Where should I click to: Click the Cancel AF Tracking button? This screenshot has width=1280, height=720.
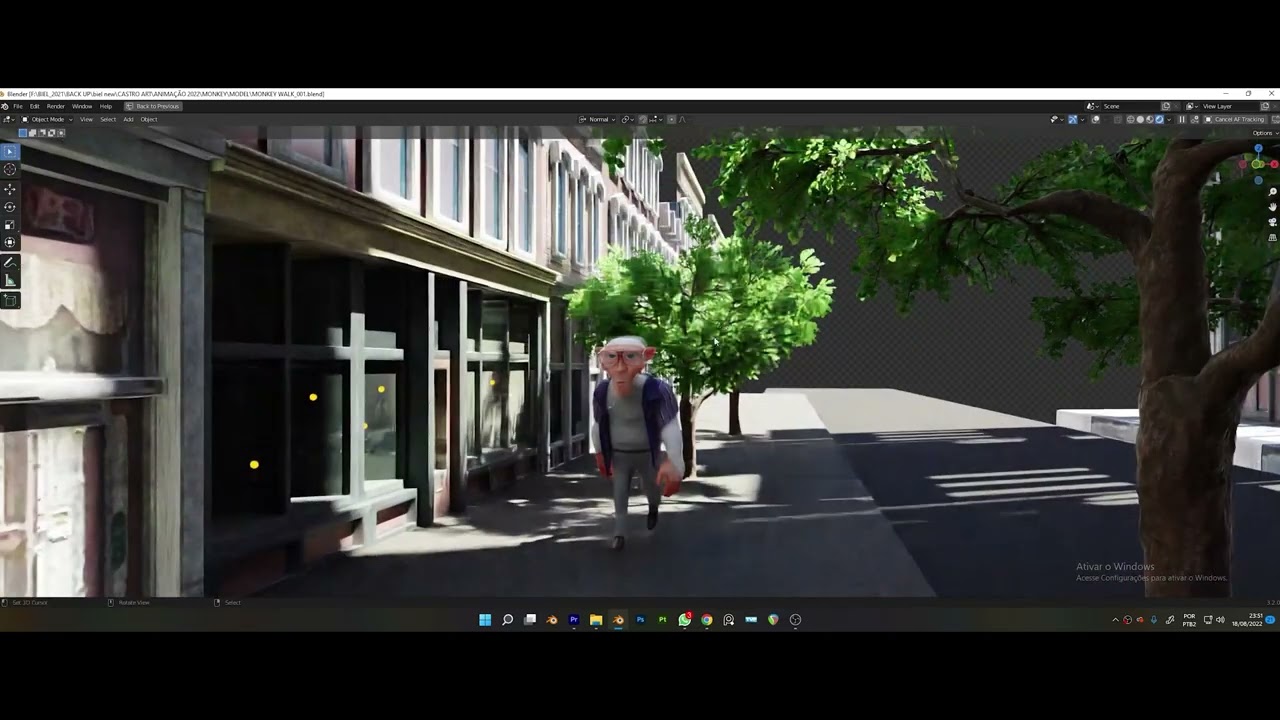point(1235,119)
